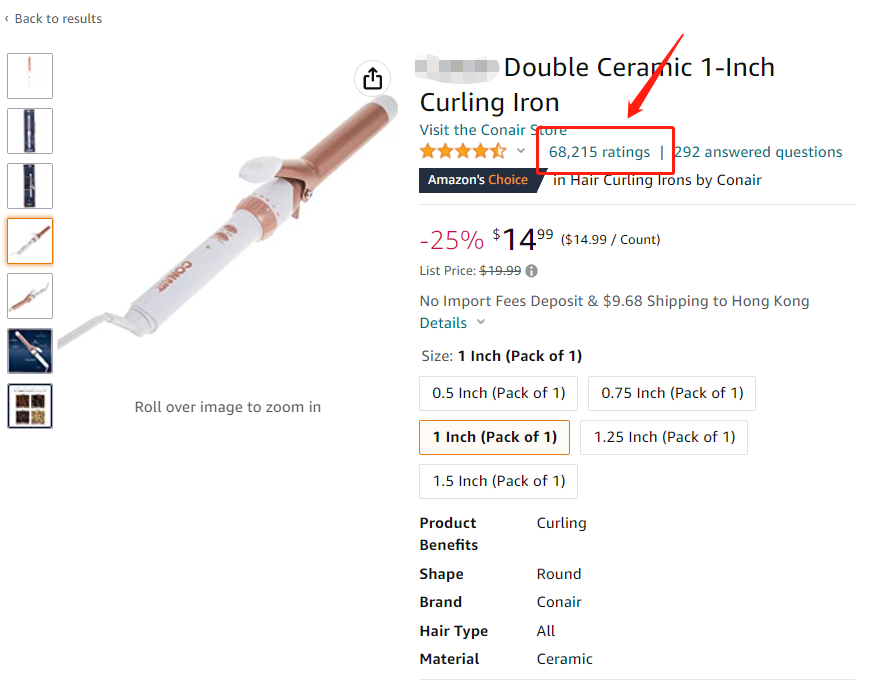
Task: Select the first product thumbnail
Action: [x=30, y=76]
